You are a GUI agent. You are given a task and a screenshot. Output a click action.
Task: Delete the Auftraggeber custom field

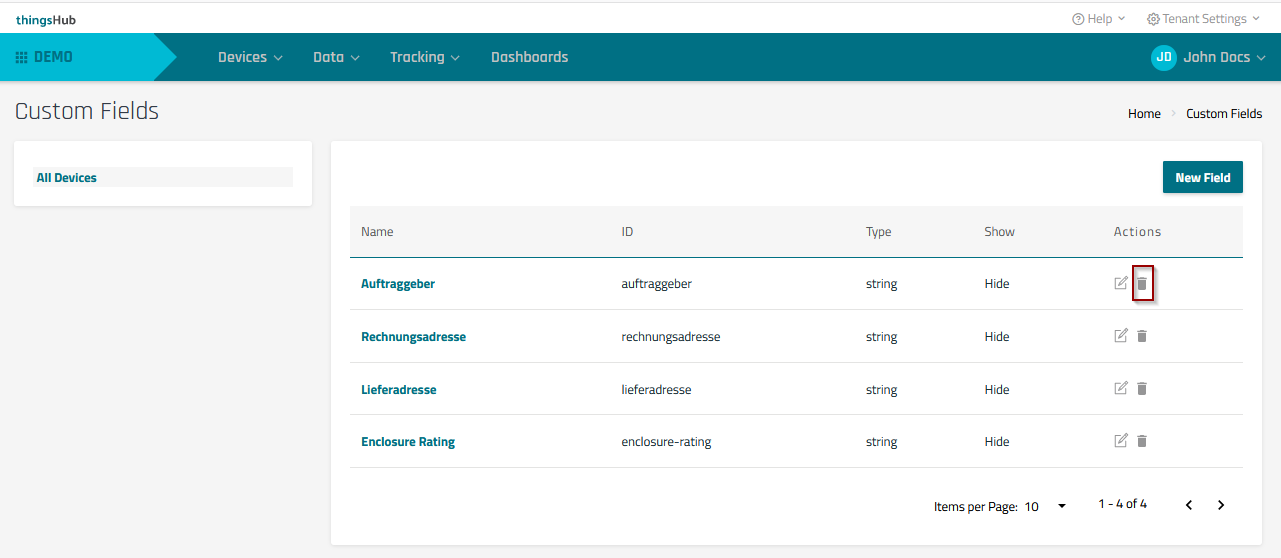click(1142, 284)
